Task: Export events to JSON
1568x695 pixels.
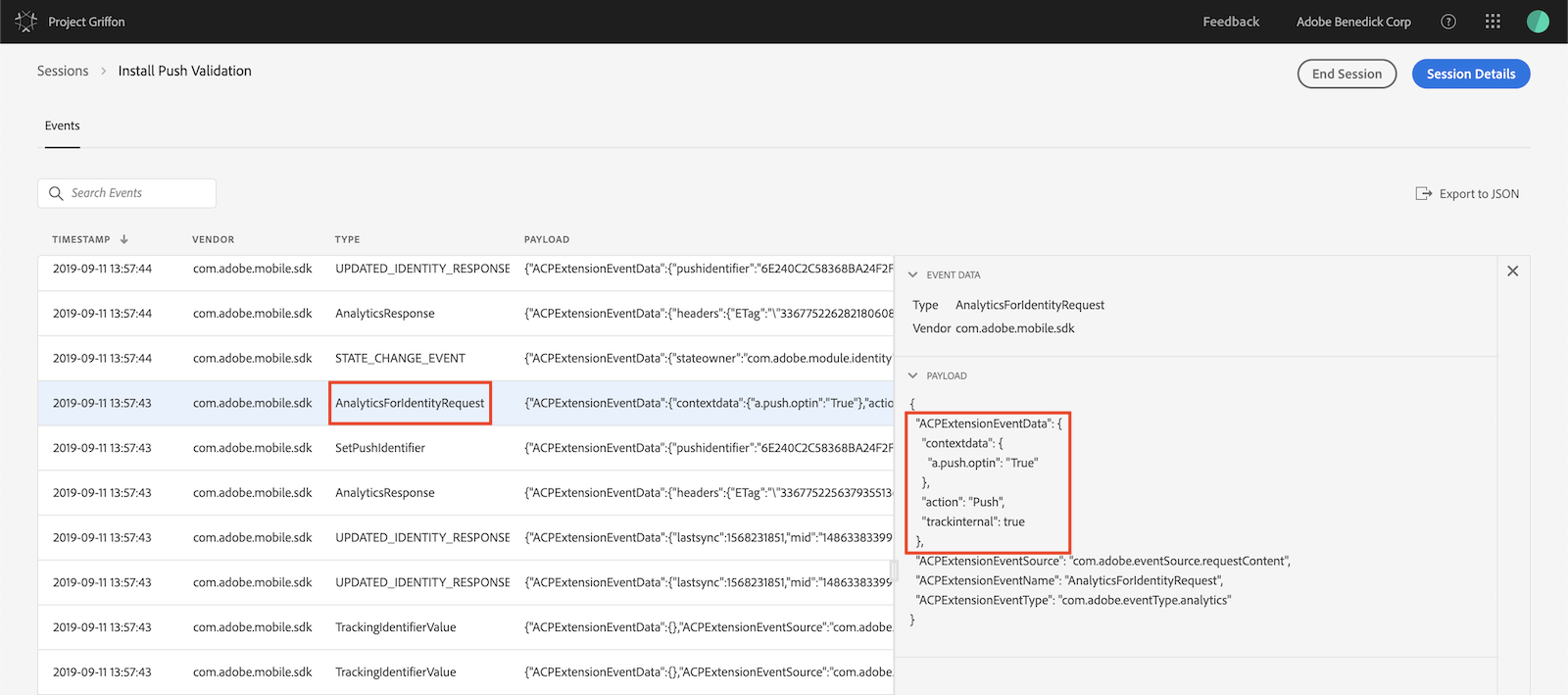Action: 1467,194
